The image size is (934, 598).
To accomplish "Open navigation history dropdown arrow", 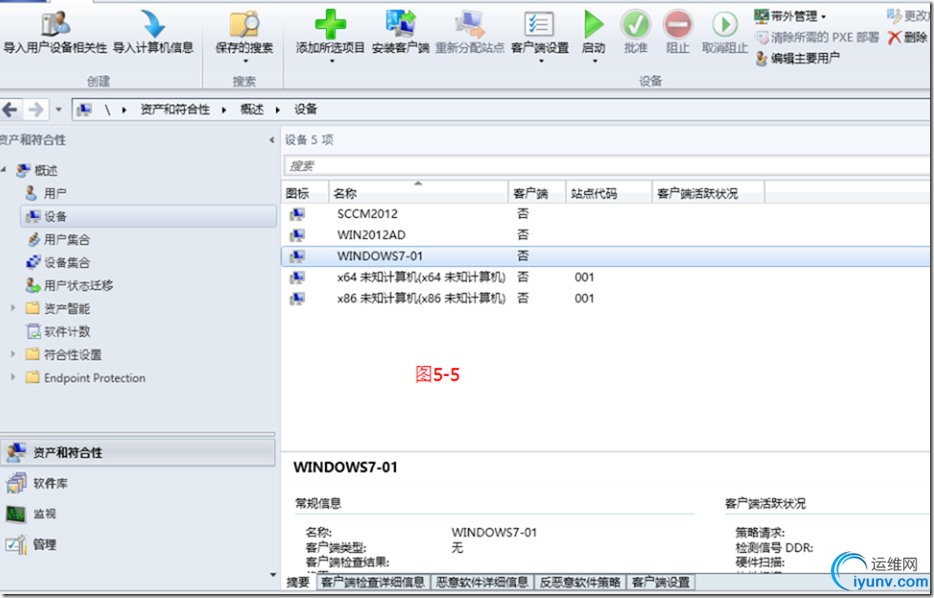I will pyautogui.click(x=58, y=110).
